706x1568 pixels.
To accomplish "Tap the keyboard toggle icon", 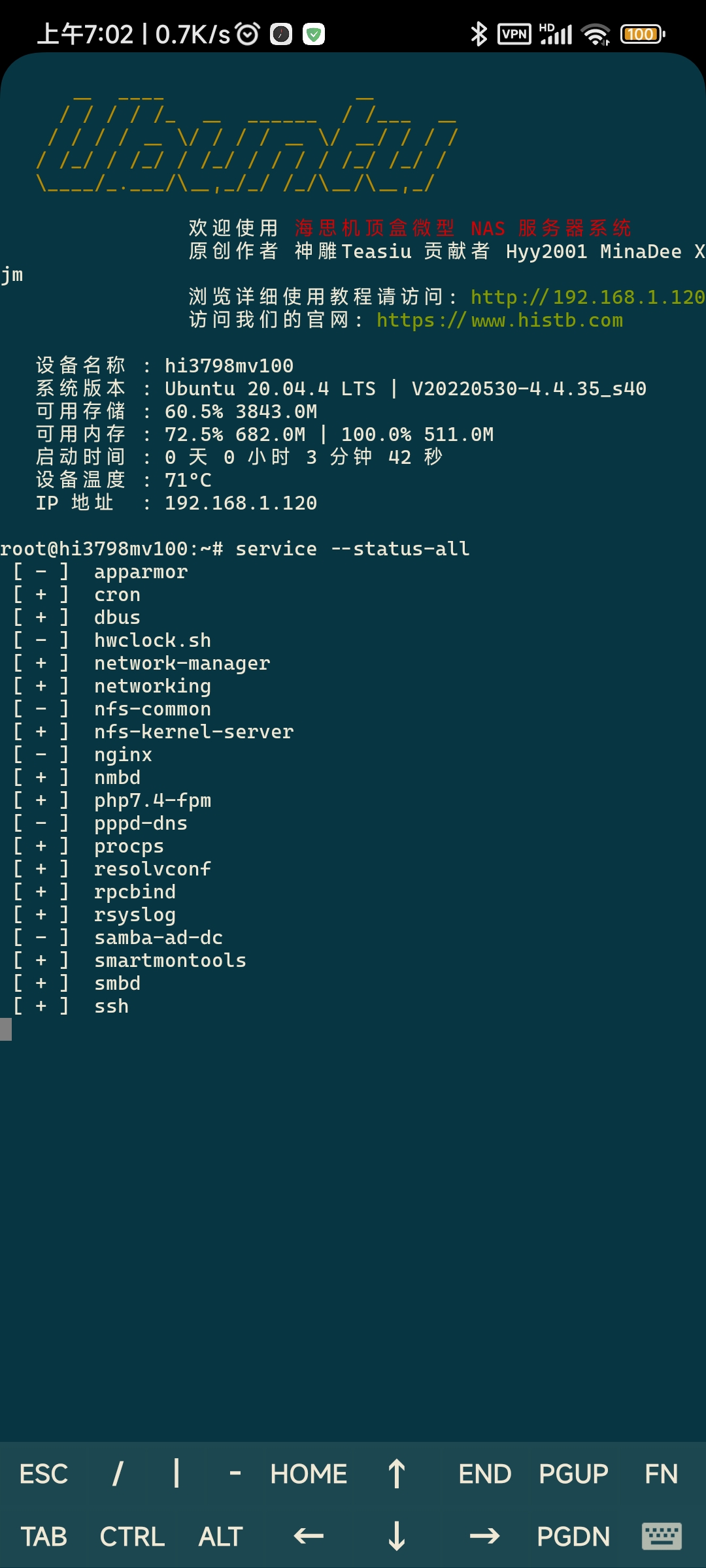I will coord(662,1536).
